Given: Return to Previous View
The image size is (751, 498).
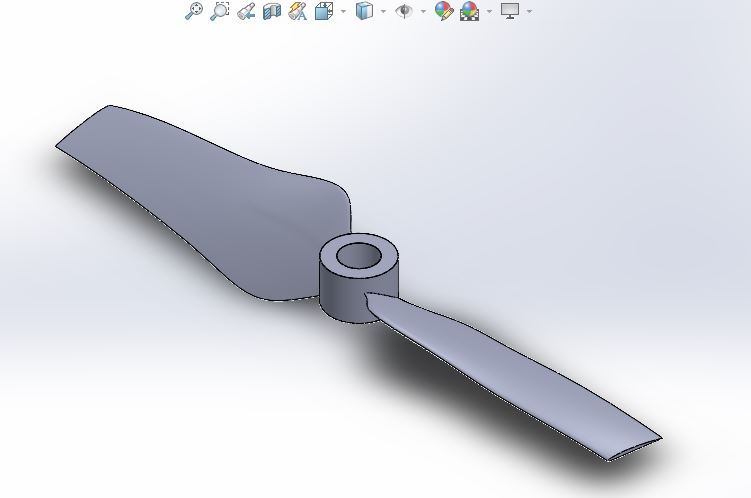Looking at the screenshot, I should [x=246, y=11].
